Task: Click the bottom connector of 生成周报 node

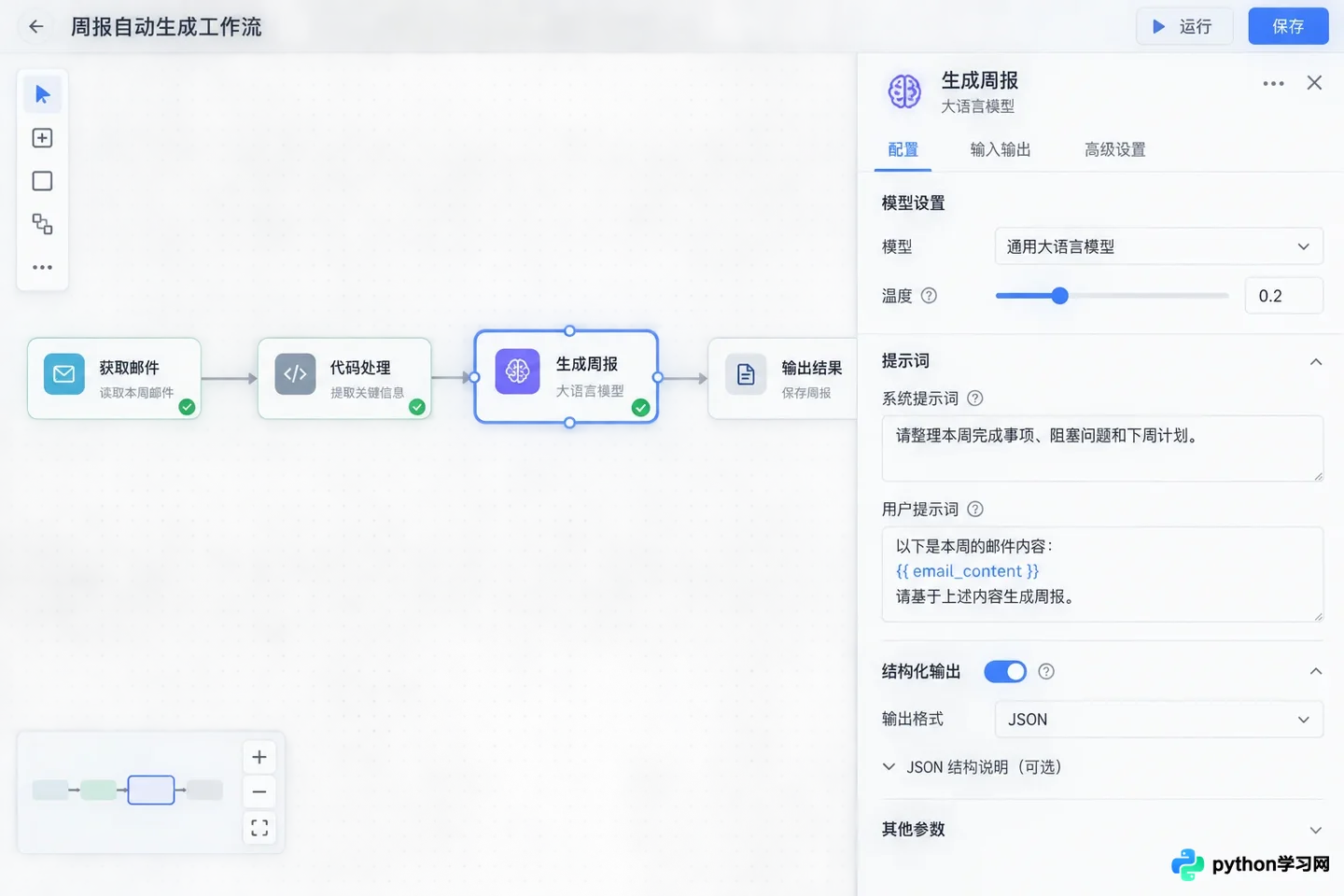Action: [x=569, y=423]
